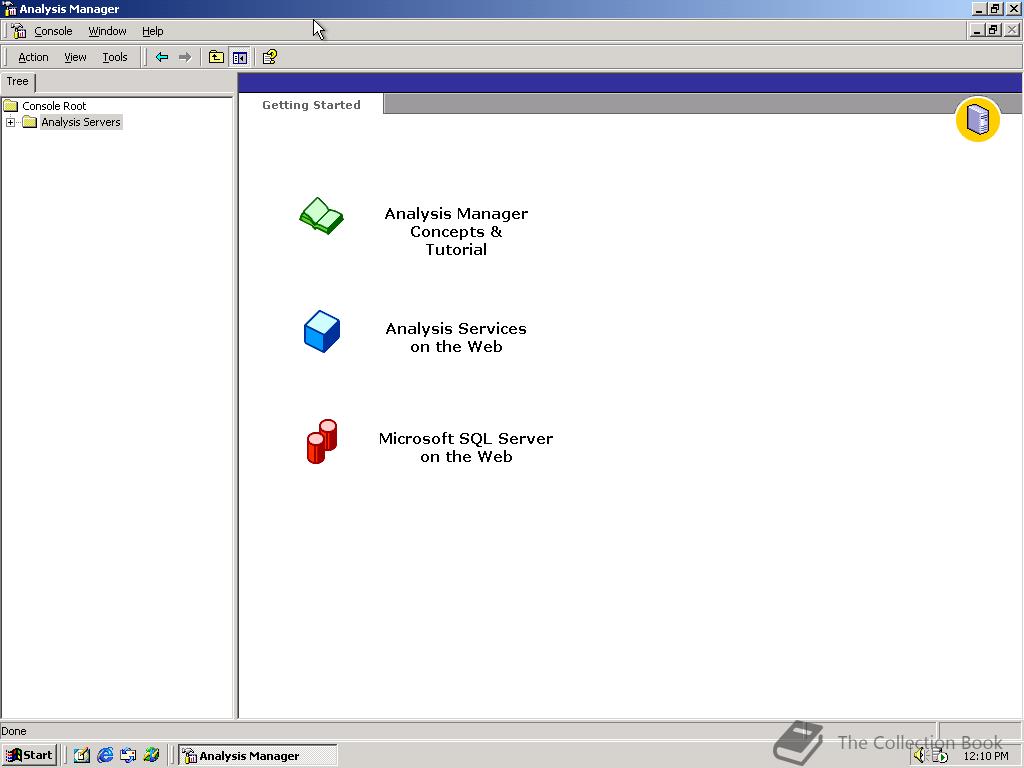Click the fourth quick launch Windows icon
The width and height of the screenshot is (1024, 768).
point(152,756)
